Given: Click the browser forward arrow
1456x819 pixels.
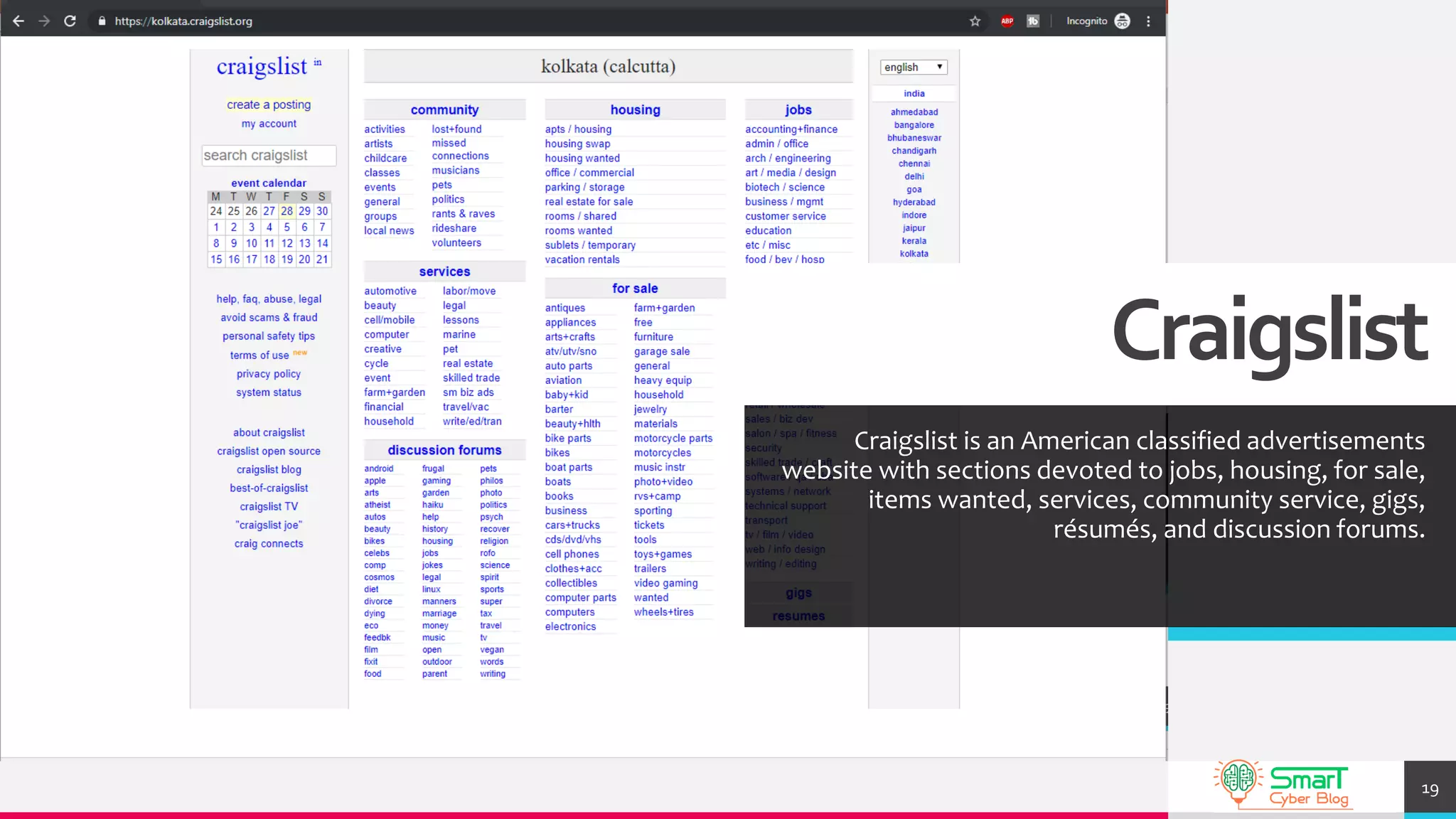Looking at the screenshot, I should point(44,21).
